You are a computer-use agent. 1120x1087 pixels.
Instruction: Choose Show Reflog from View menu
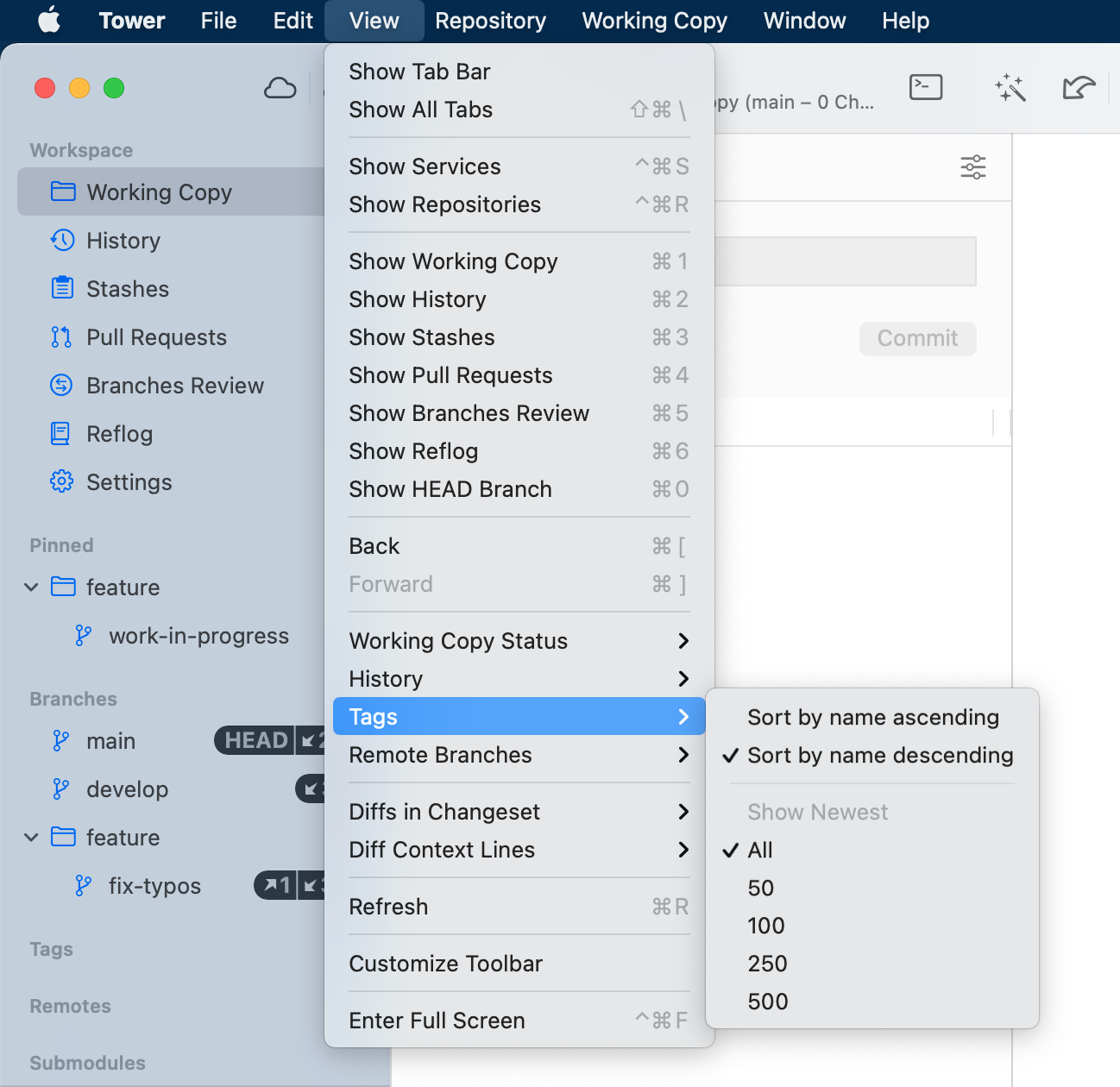[x=413, y=452]
